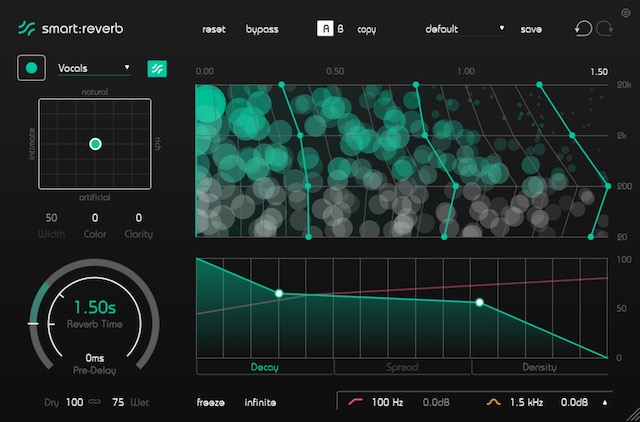The image size is (640, 422).
Task: Click the green smart processing icon
Action: (x=157, y=68)
